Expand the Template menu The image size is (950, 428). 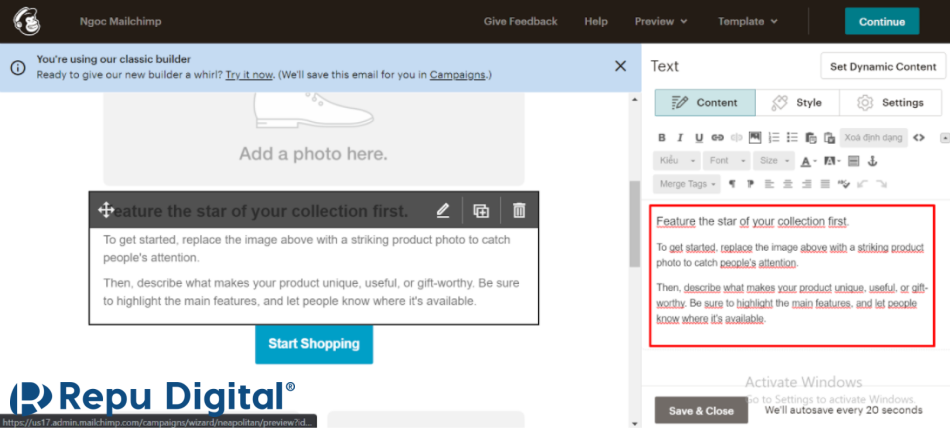tap(748, 21)
